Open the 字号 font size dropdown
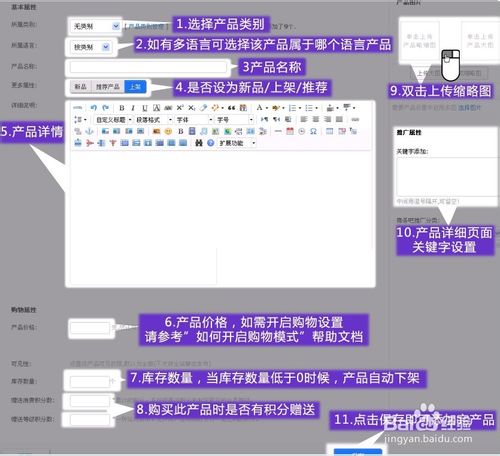 click(x=235, y=120)
